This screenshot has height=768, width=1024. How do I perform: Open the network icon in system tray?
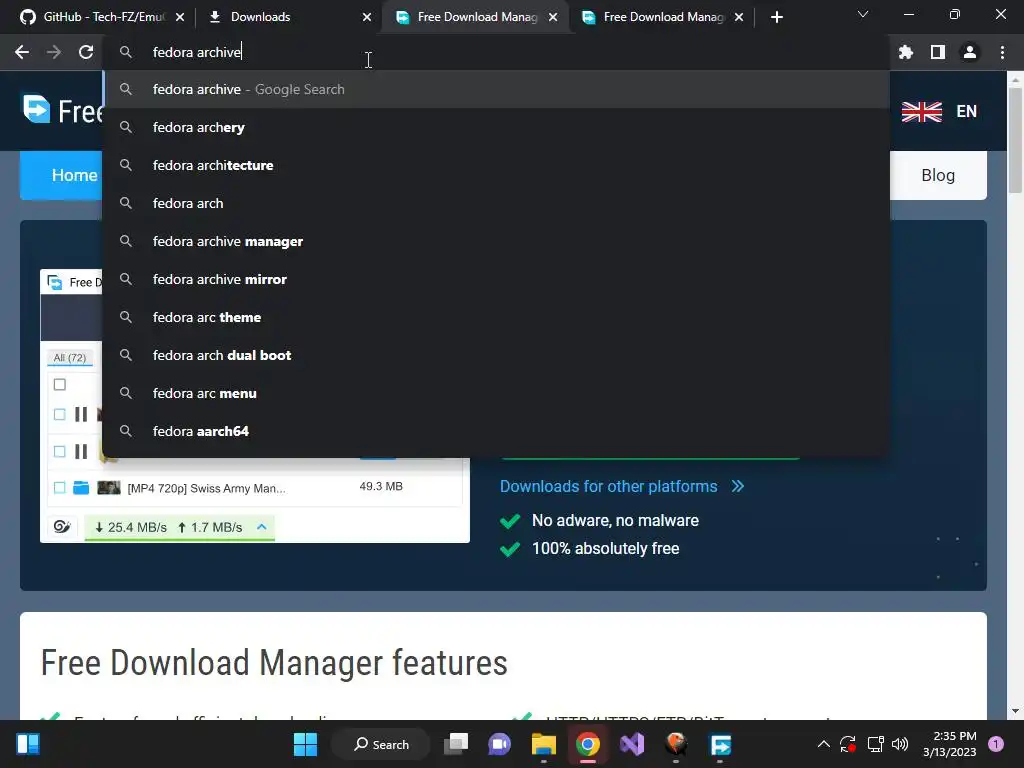875,744
